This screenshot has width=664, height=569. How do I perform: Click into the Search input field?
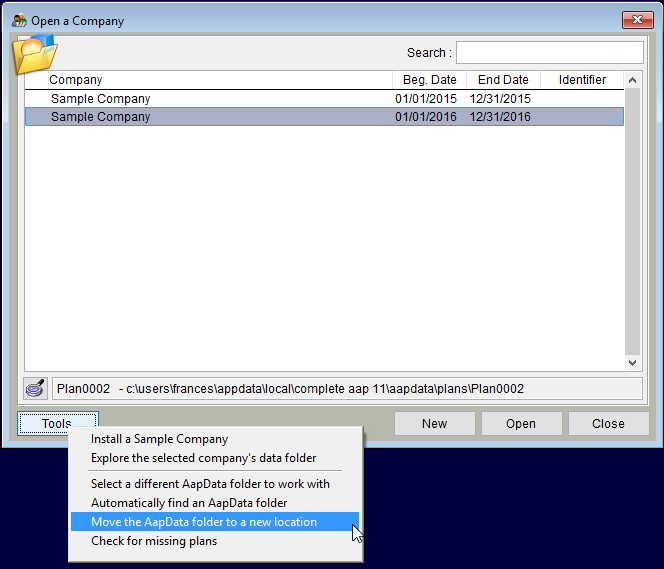point(550,52)
